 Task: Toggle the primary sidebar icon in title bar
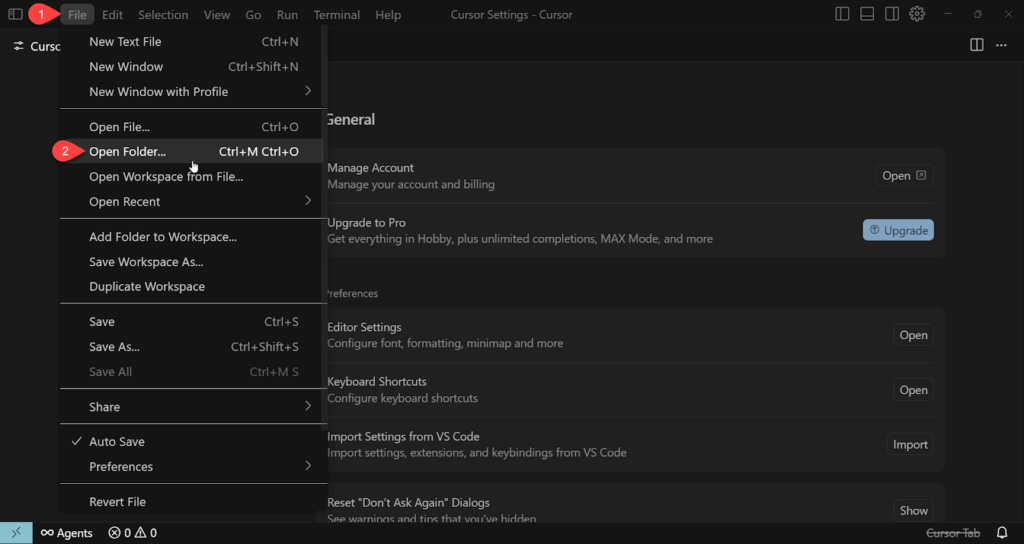point(15,14)
